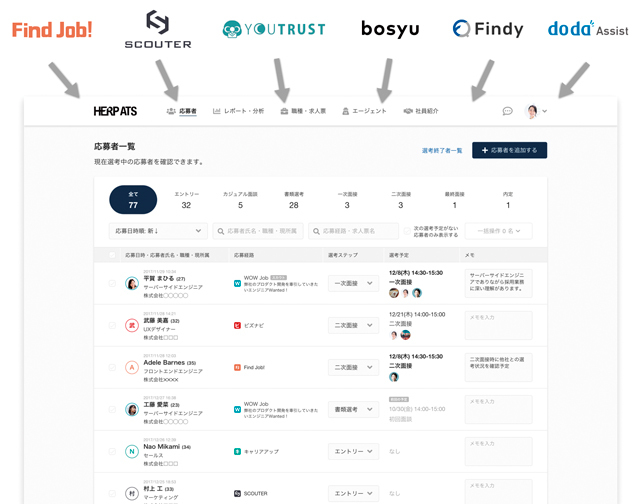Click the orange Find Job! source icon
The width and height of the screenshot is (640, 504).
[x=237, y=367]
